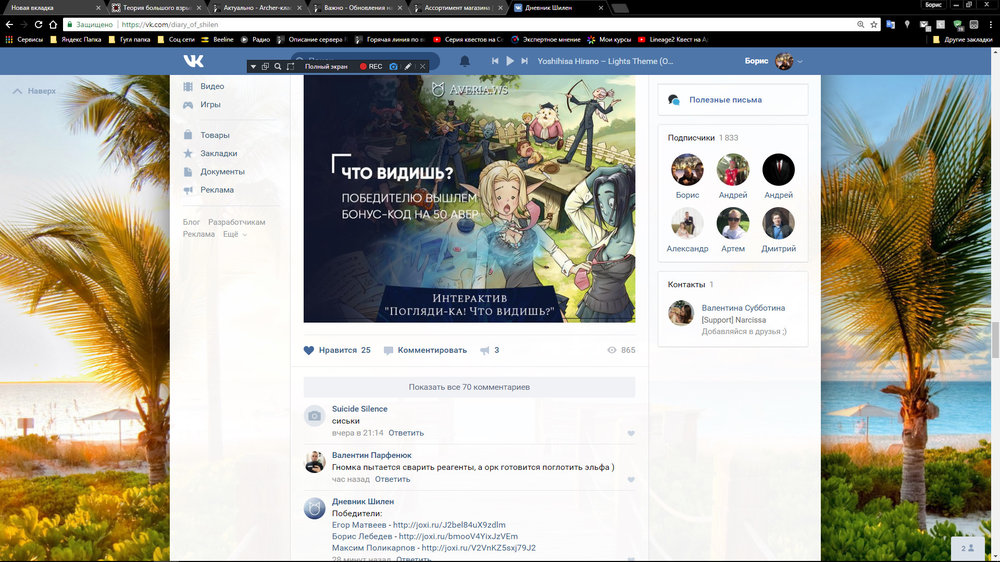1000x562 pixels.
Task: Open the Что видишь post image
Action: pos(469,198)
